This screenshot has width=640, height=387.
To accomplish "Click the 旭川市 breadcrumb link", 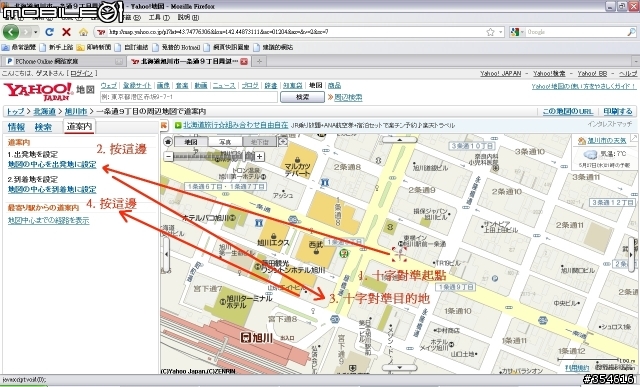I will [x=76, y=111].
